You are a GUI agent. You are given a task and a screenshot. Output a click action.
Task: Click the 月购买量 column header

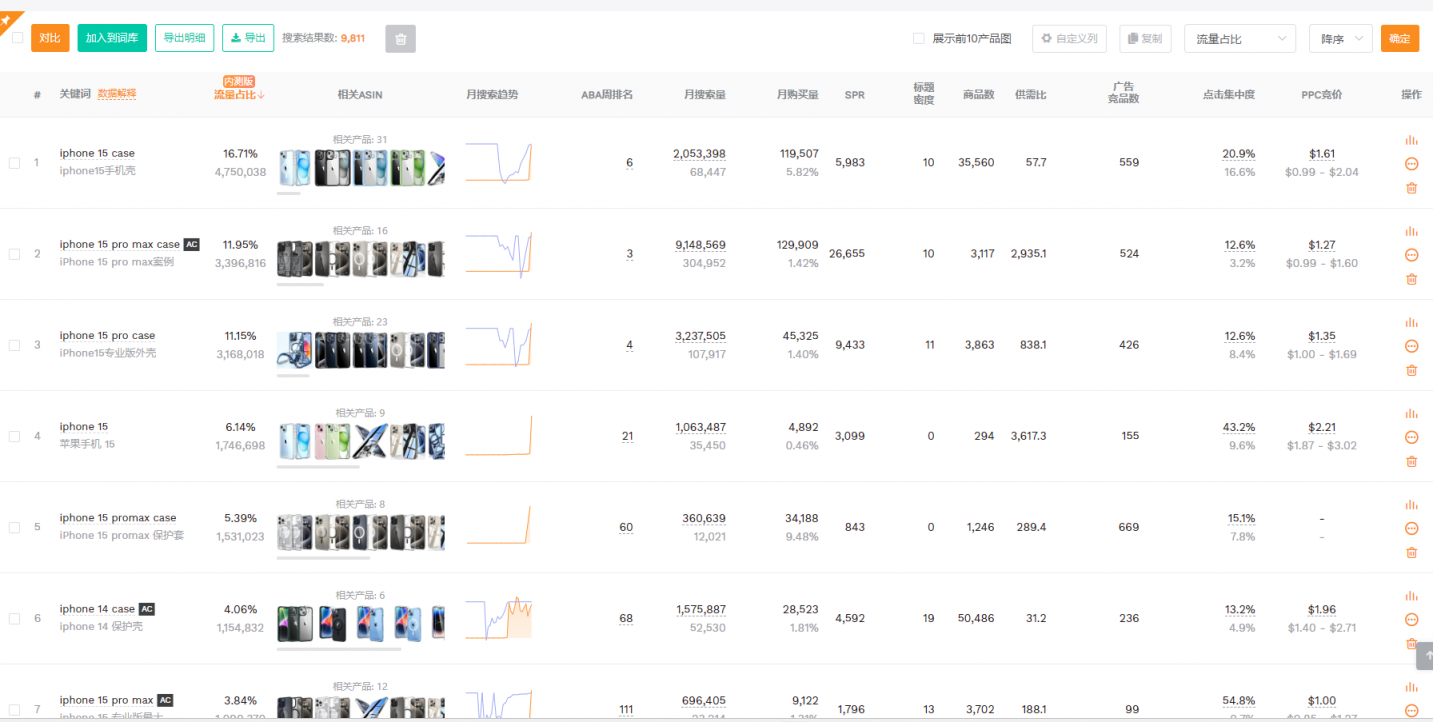tap(798, 95)
